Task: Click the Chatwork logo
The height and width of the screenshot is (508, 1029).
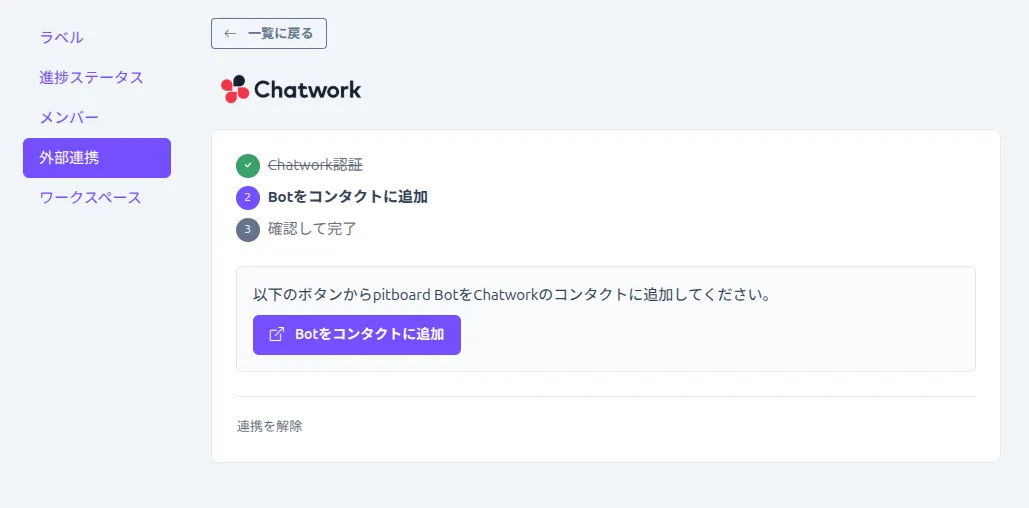Action: click(x=291, y=89)
